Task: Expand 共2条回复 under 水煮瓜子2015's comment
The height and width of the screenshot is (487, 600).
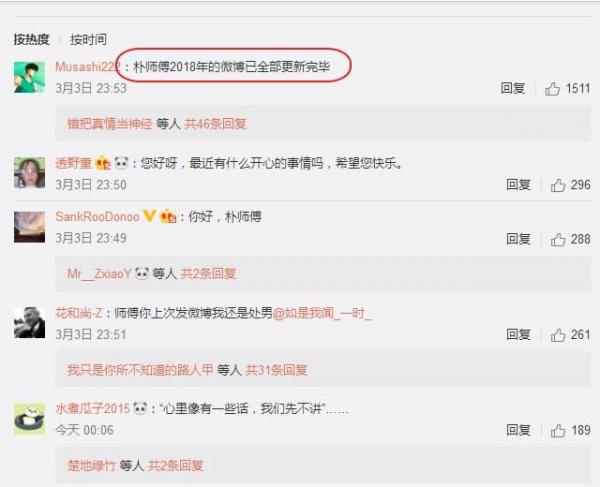Action: tap(176, 466)
